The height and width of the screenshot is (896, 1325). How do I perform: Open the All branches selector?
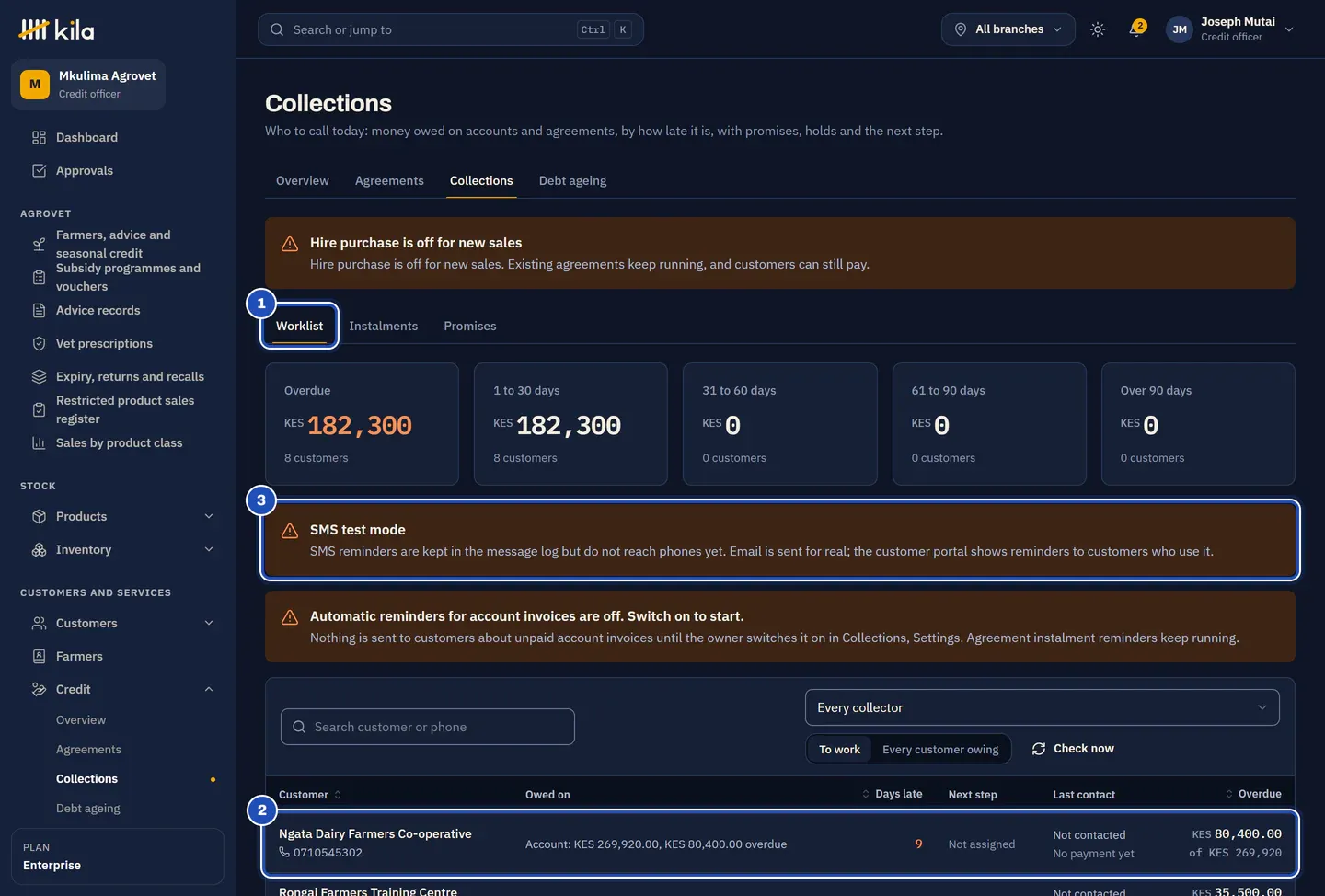tap(1008, 29)
